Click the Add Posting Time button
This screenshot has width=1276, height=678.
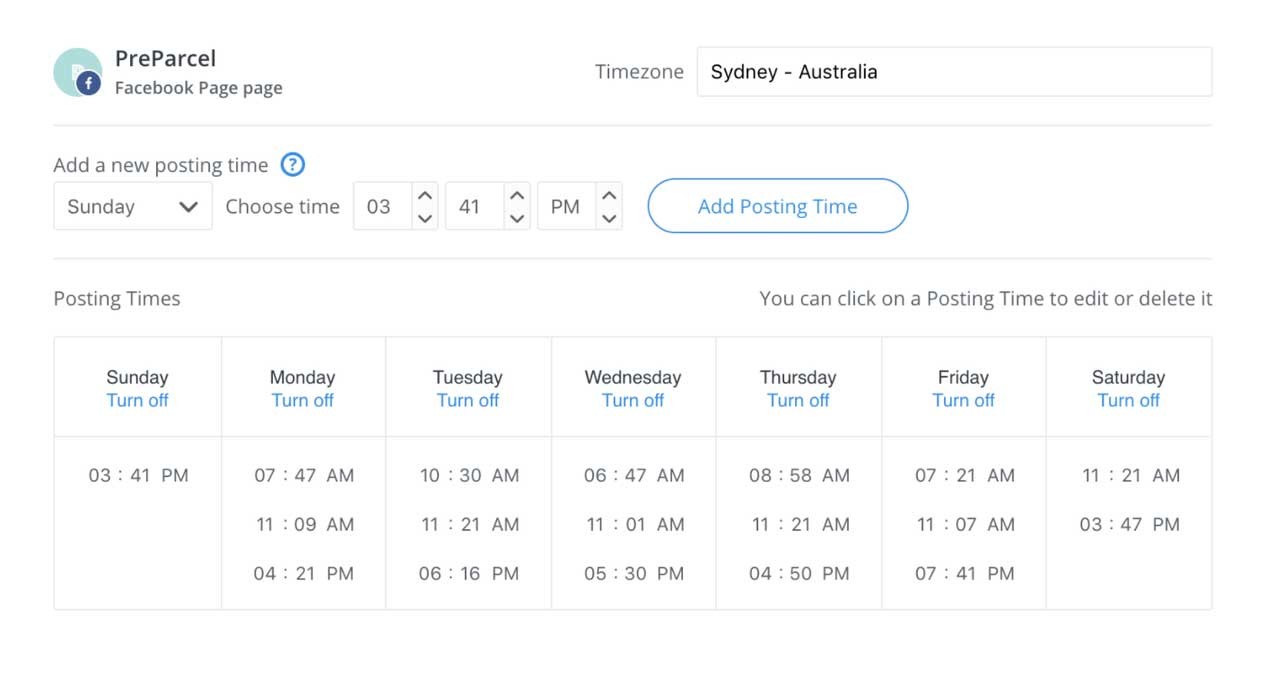coord(778,206)
